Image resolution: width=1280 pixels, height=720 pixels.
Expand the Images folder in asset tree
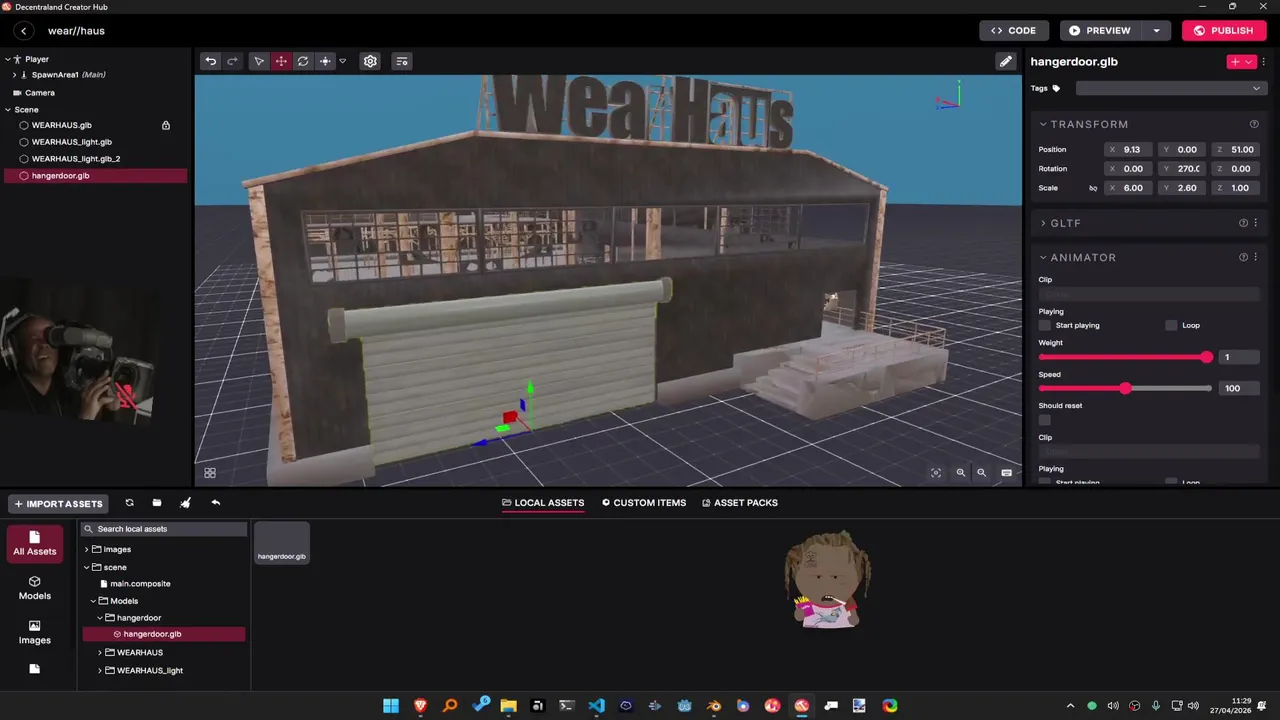(86, 549)
